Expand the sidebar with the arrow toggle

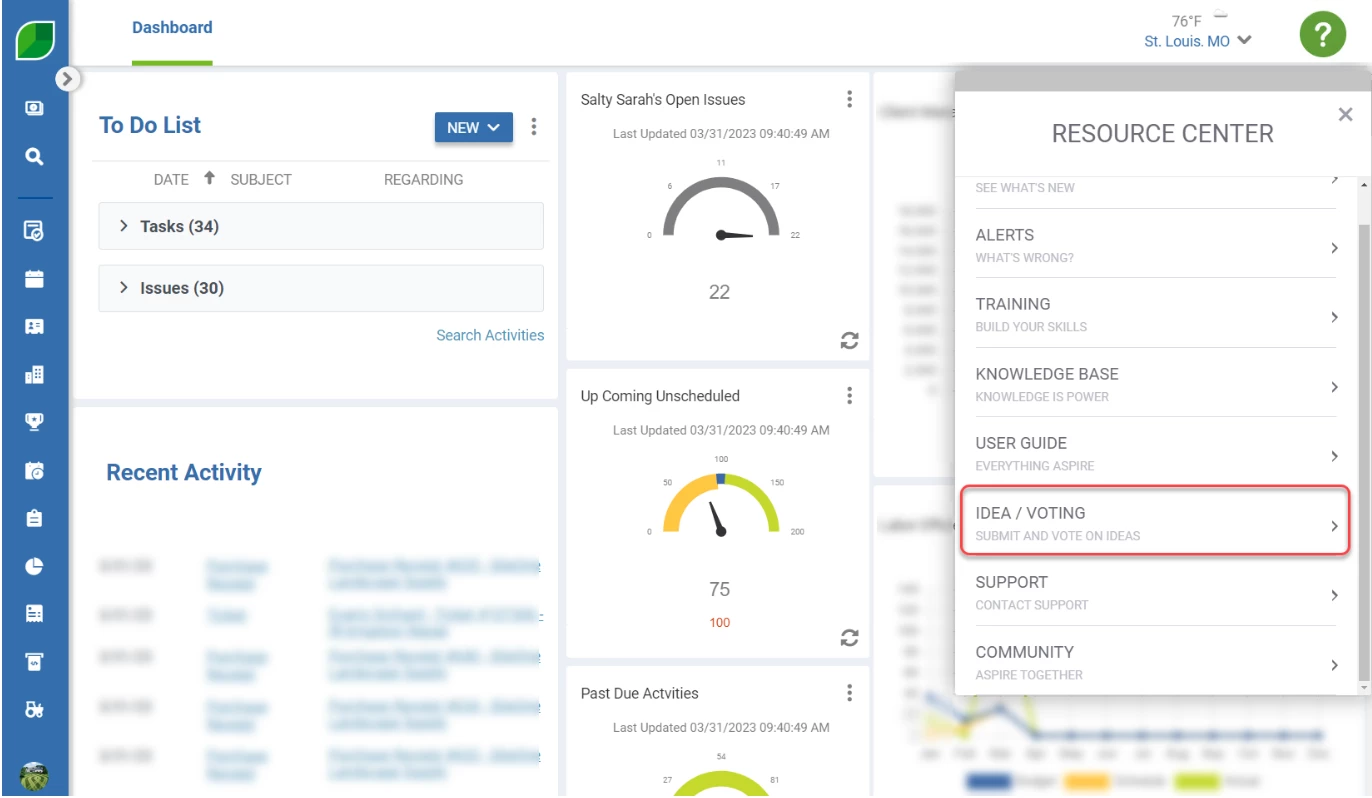tap(67, 78)
